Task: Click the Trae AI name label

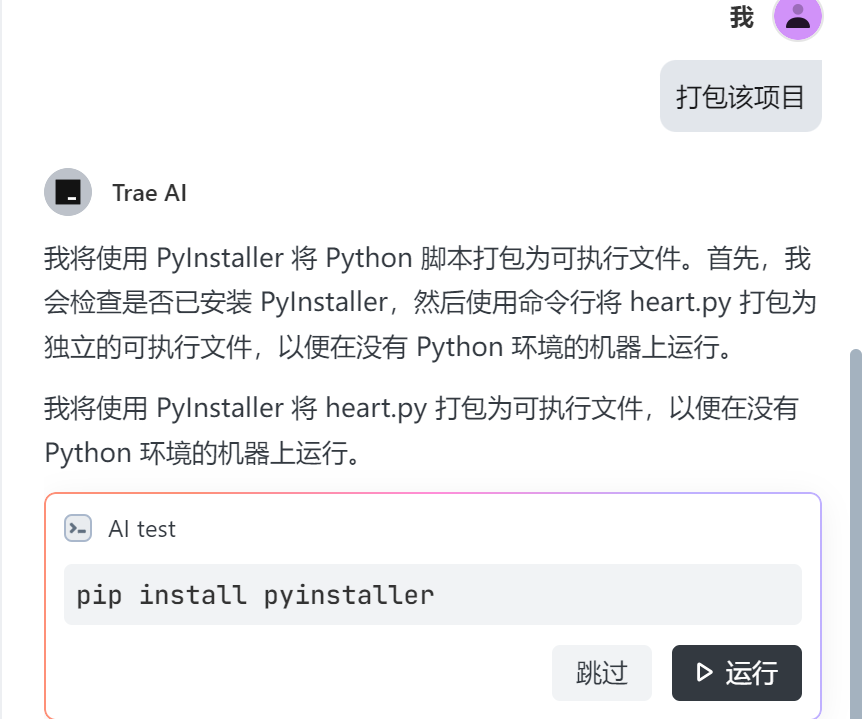Action: 148,192
